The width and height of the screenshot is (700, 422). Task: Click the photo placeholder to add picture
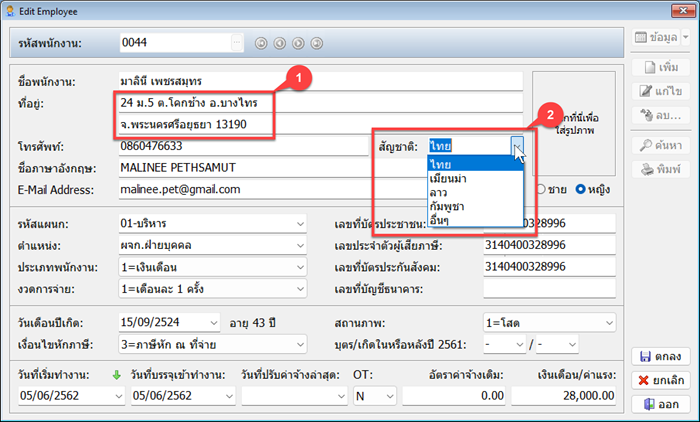tap(568, 110)
